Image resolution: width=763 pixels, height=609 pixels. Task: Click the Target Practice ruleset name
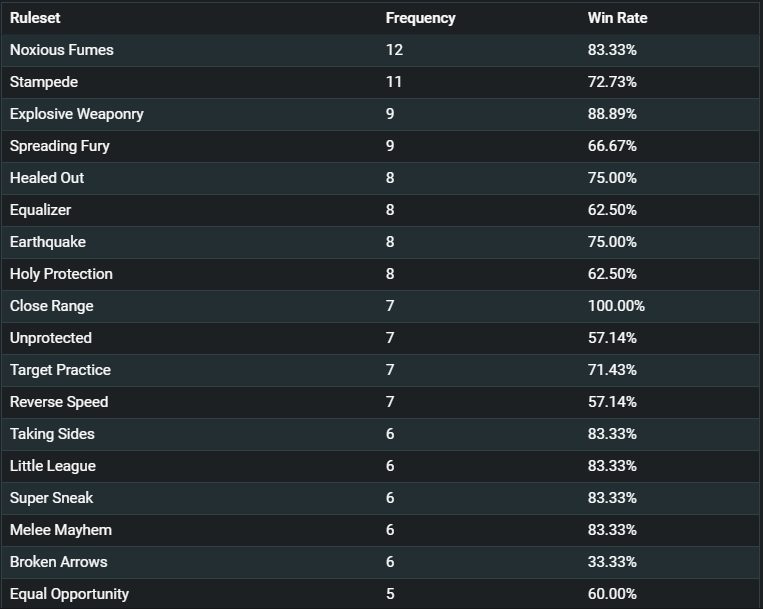pyautogui.click(x=60, y=370)
